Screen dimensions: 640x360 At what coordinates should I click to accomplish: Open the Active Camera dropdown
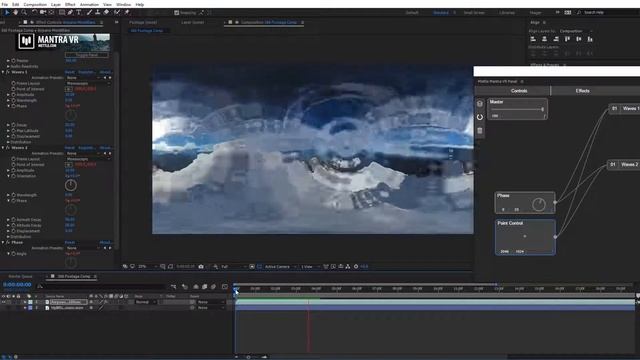[280, 267]
